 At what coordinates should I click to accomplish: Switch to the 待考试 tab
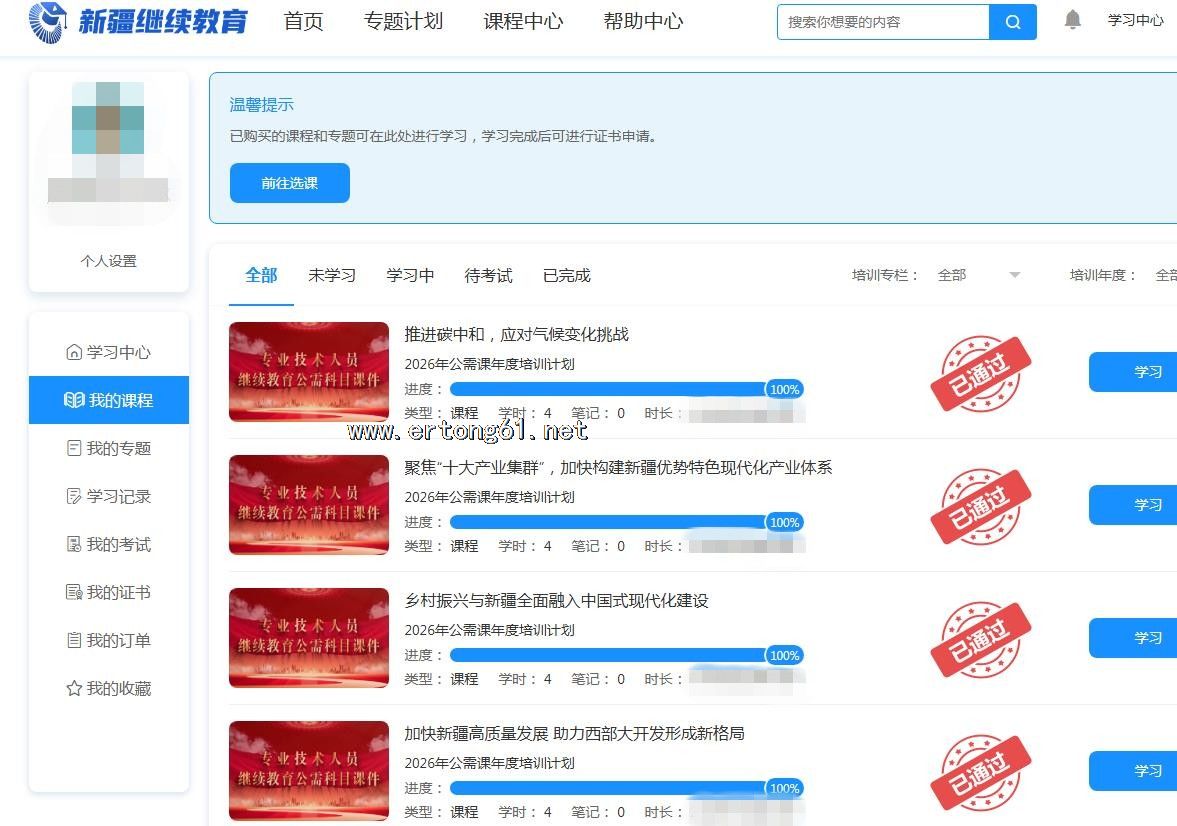(x=488, y=275)
